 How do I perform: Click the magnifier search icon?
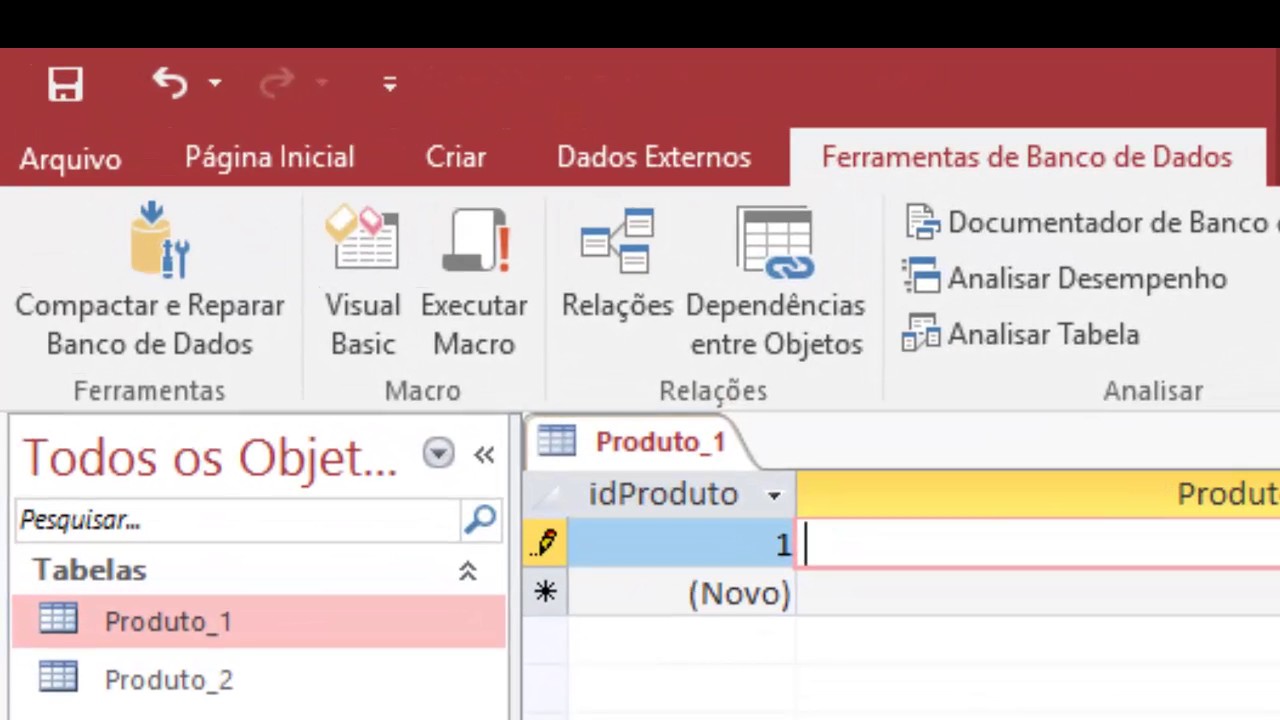[x=480, y=519]
